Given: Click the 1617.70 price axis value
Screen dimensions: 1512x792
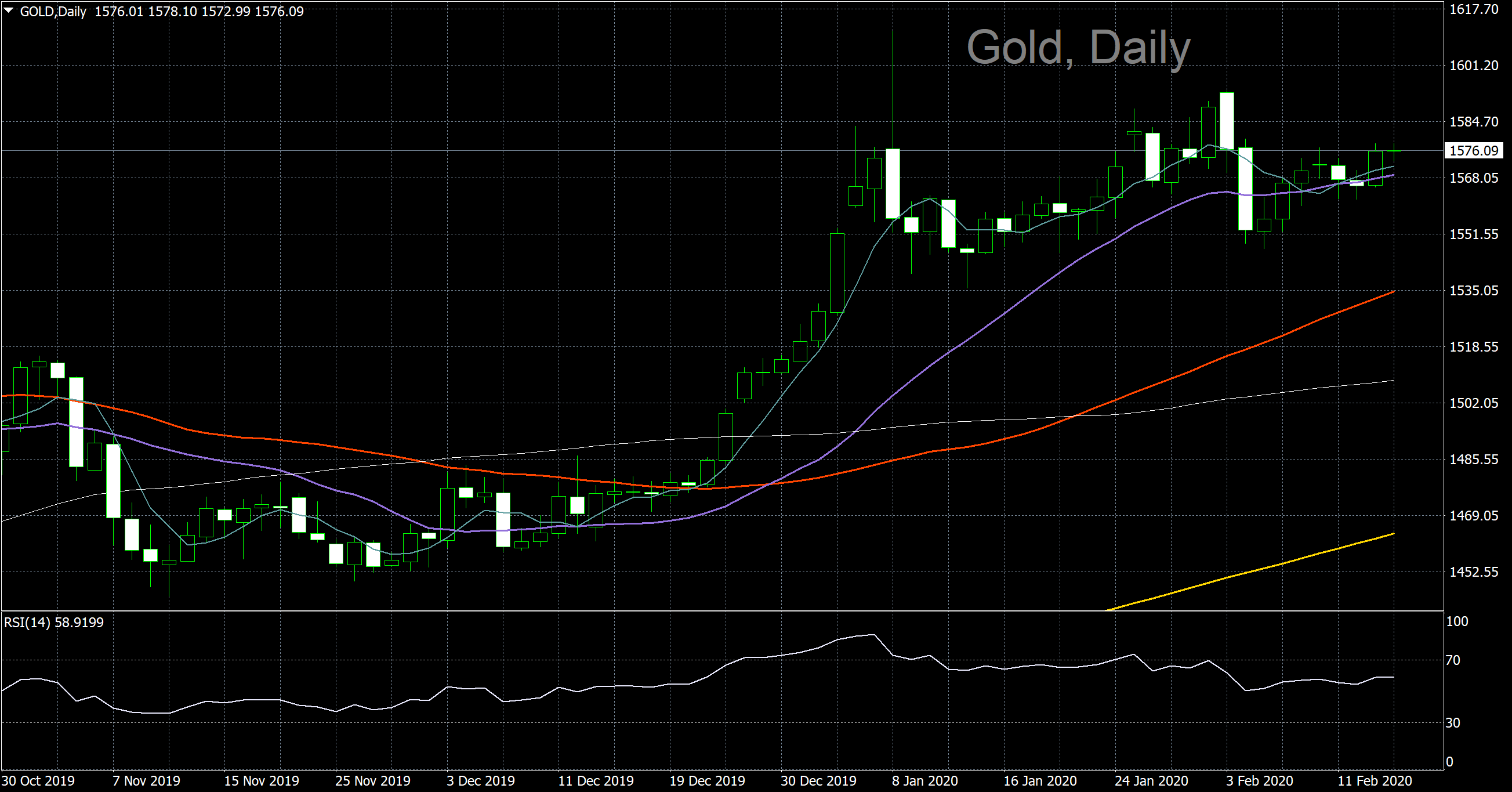Looking at the screenshot, I should pos(1474,9).
